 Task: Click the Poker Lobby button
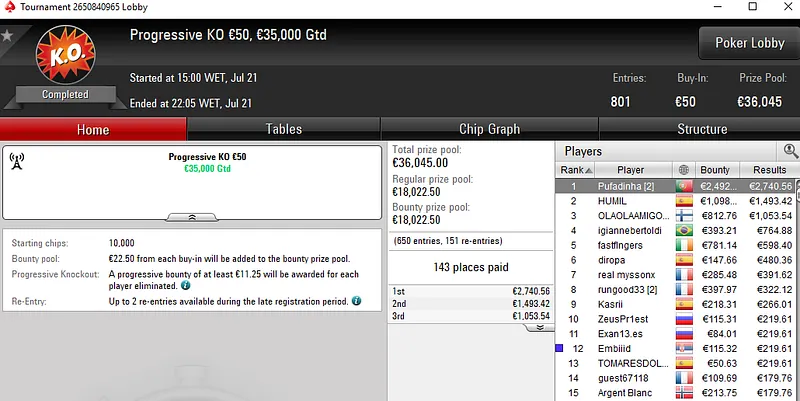coord(748,43)
